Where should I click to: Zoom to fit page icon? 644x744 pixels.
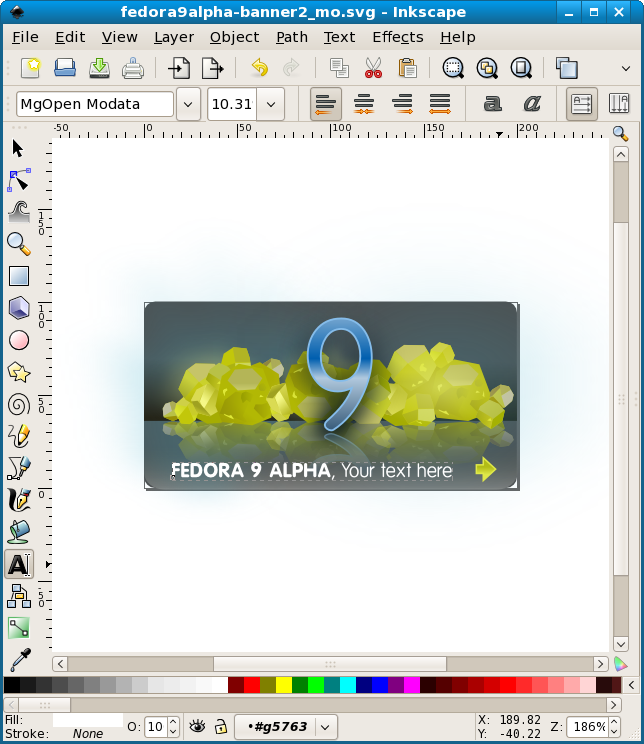click(521, 68)
